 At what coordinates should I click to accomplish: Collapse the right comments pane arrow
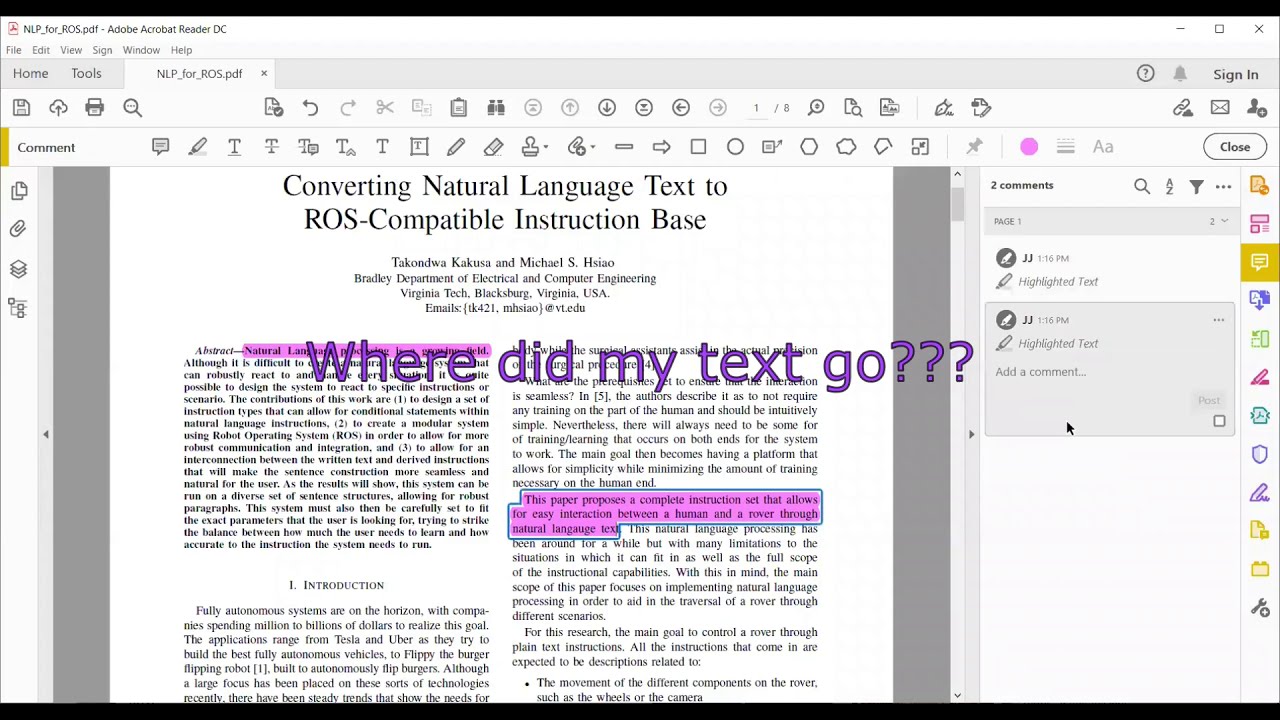coord(971,434)
